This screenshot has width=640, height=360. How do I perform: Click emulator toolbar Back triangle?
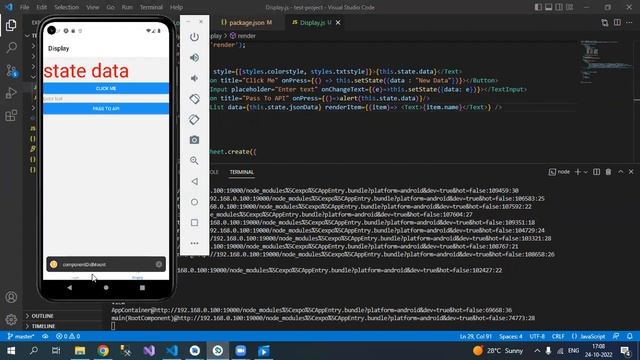[x=194, y=181]
